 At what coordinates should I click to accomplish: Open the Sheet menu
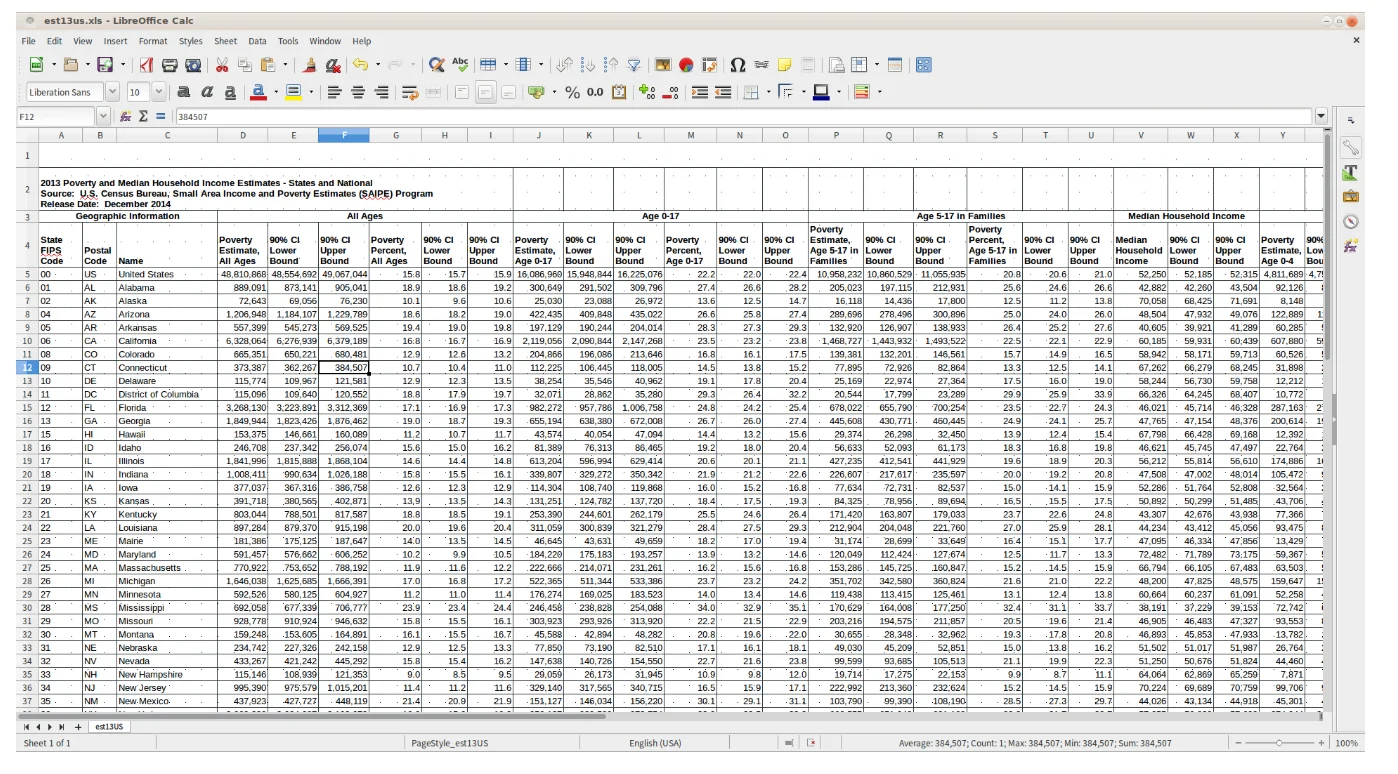(x=225, y=41)
